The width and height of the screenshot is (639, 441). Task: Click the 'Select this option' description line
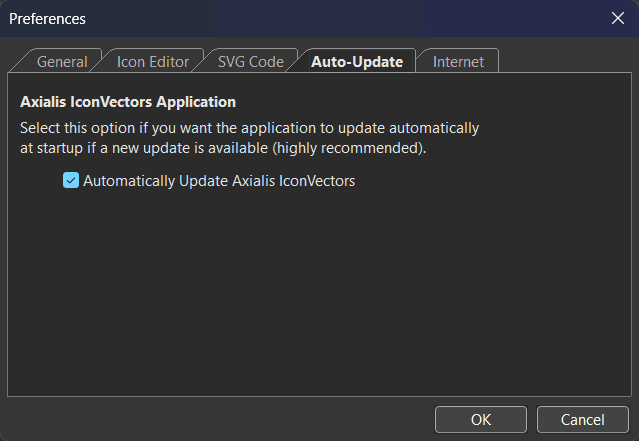pyautogui.click(x=250, y=128)
